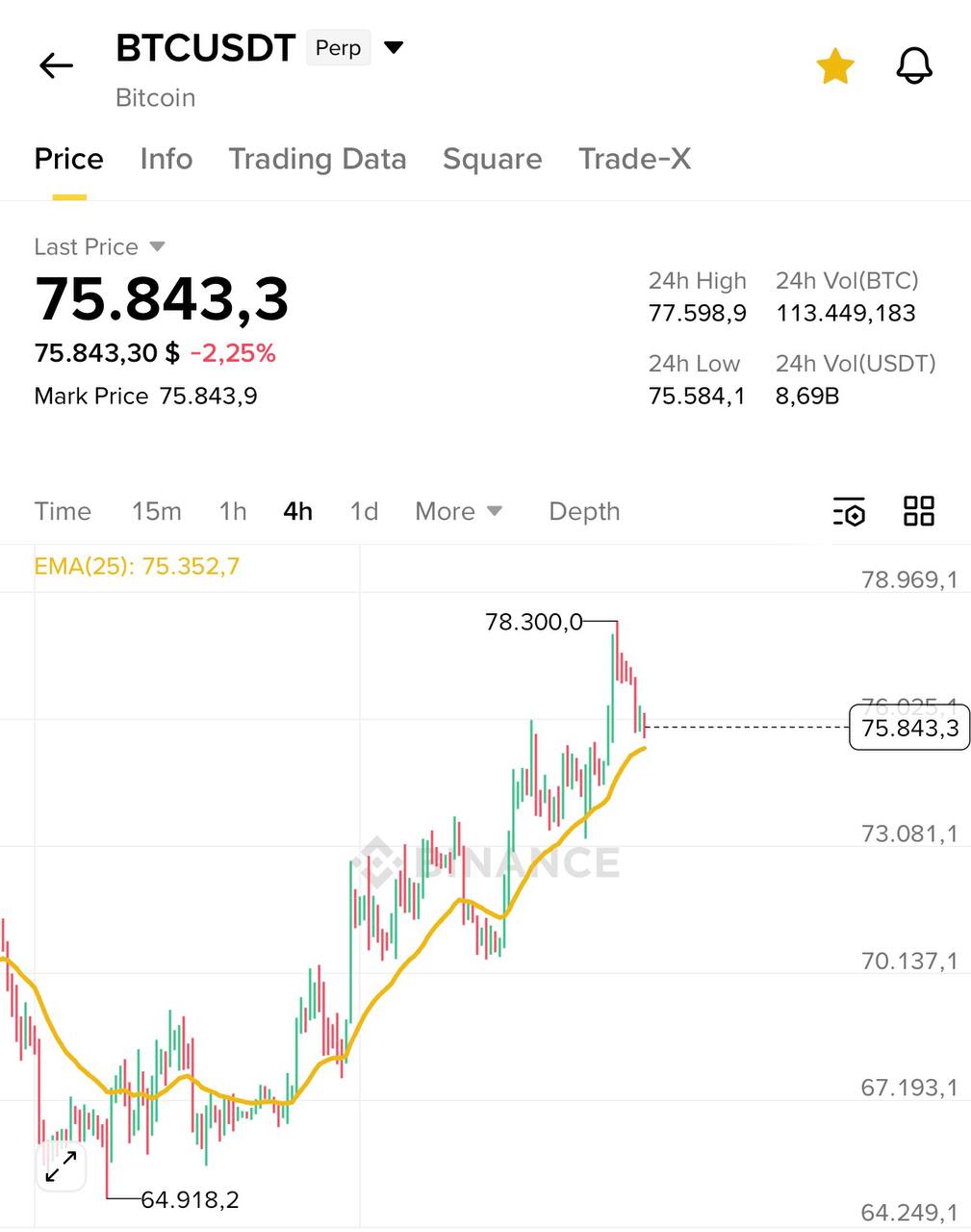Open the Trading Data tab
The width and height of the screenshot is (971, 1232).
click(318, 159)
